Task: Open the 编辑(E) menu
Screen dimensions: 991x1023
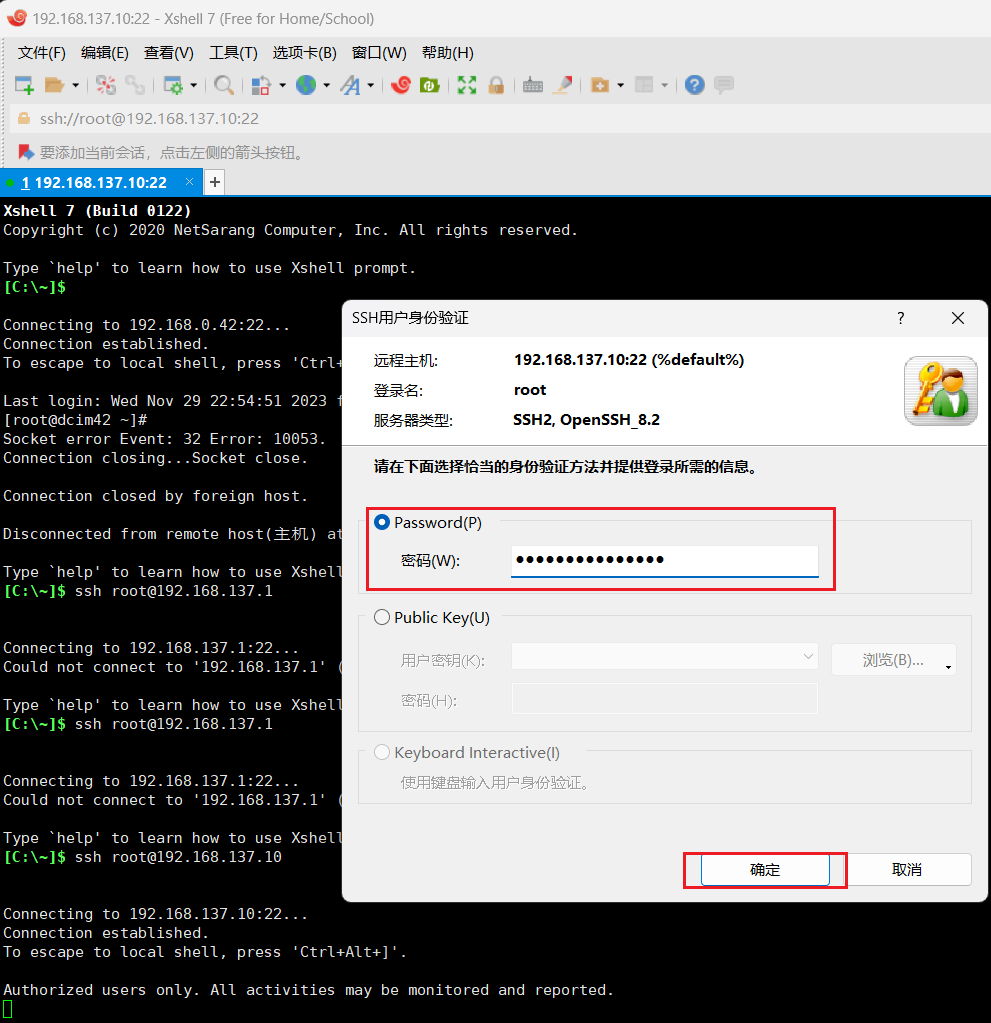Action: click(x=104, y=53)
